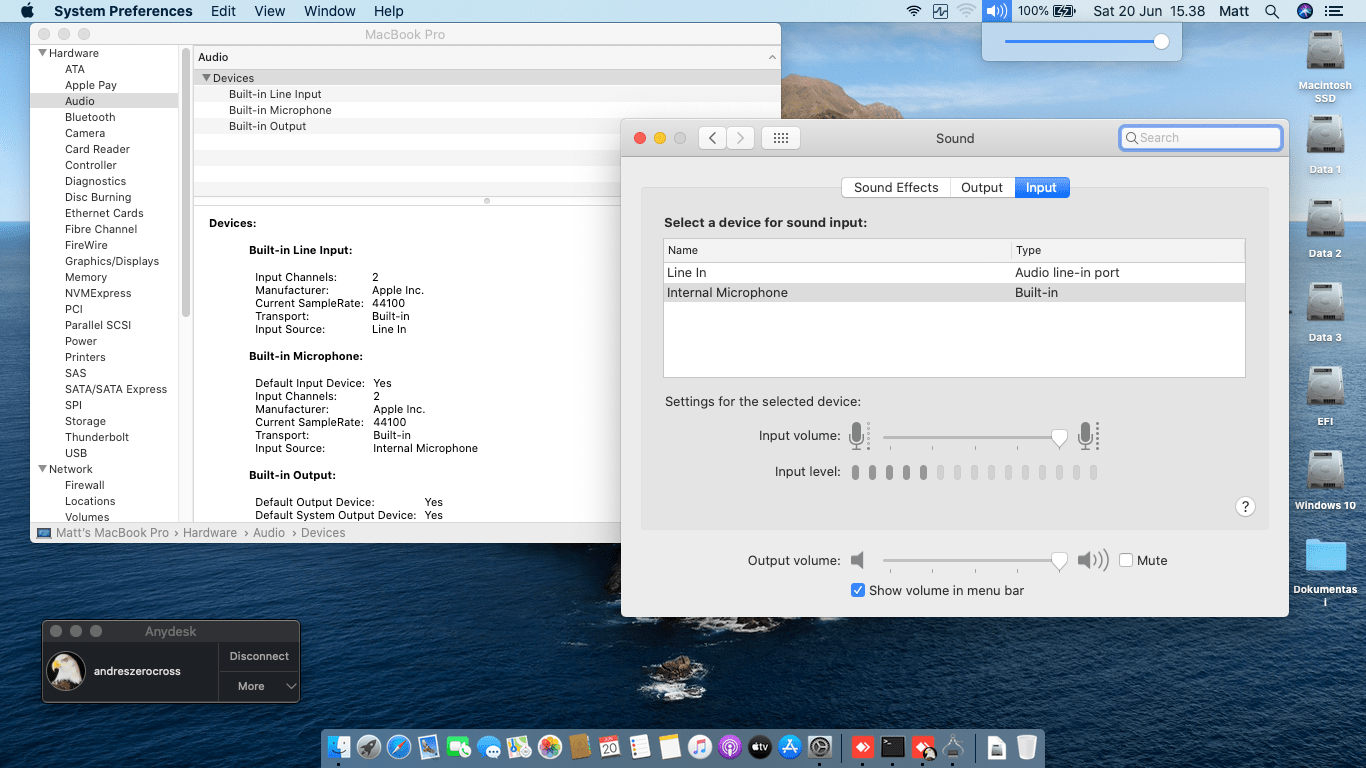Collapse the Hardware tree section
Viewport: 1366px width, 768px height.
pos(43,53)
